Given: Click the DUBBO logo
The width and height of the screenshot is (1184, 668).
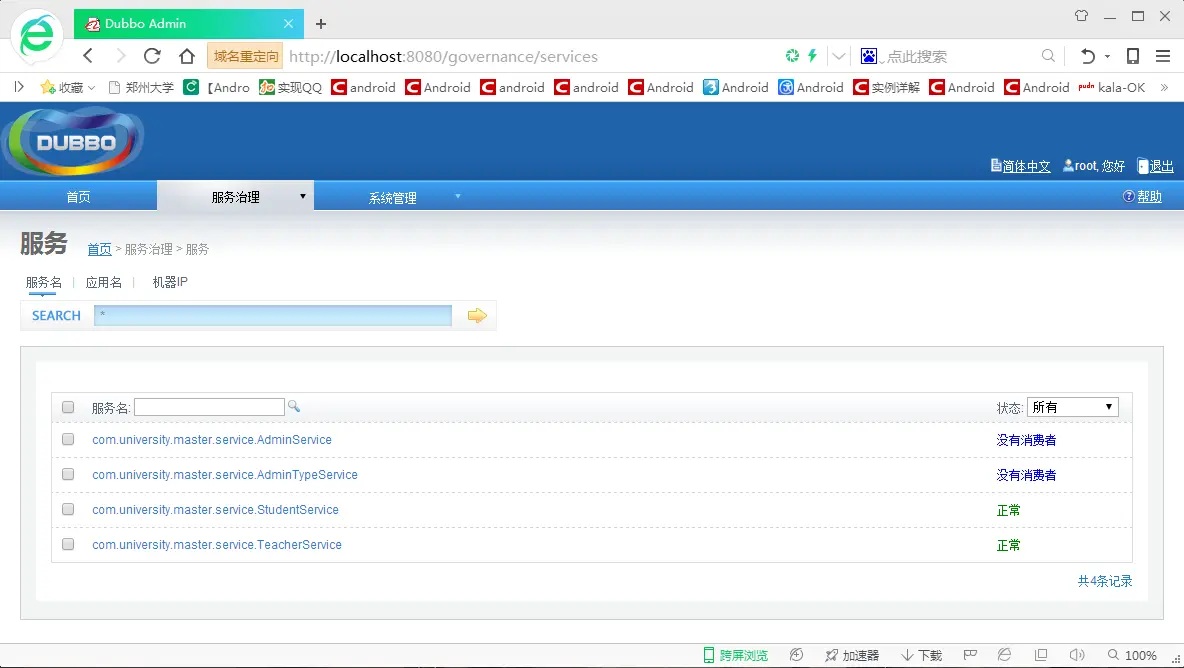Looking at the screenshot, I should click(73, 141).
